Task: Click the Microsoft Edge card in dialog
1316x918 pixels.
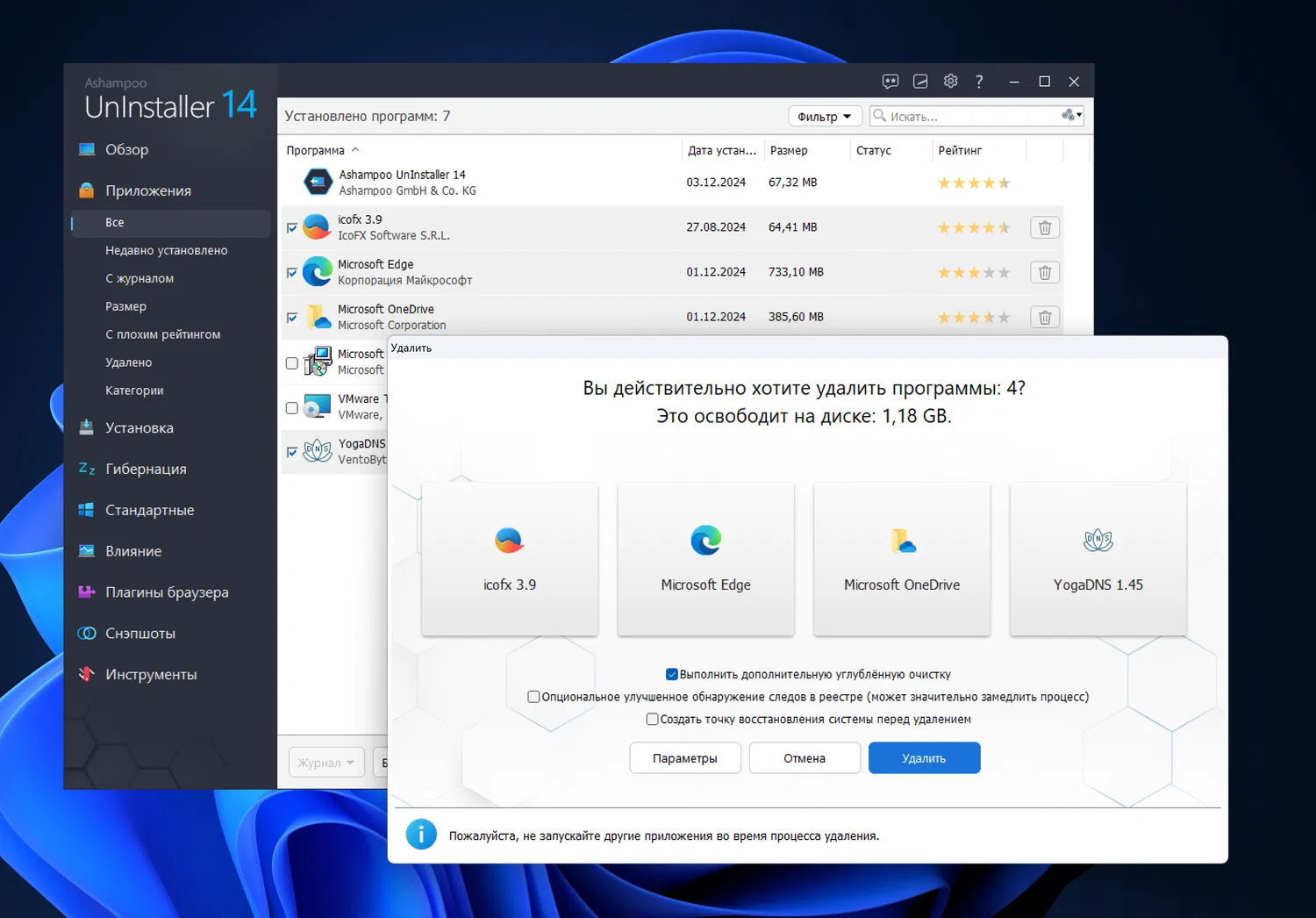Action: [x=706, y=559]
